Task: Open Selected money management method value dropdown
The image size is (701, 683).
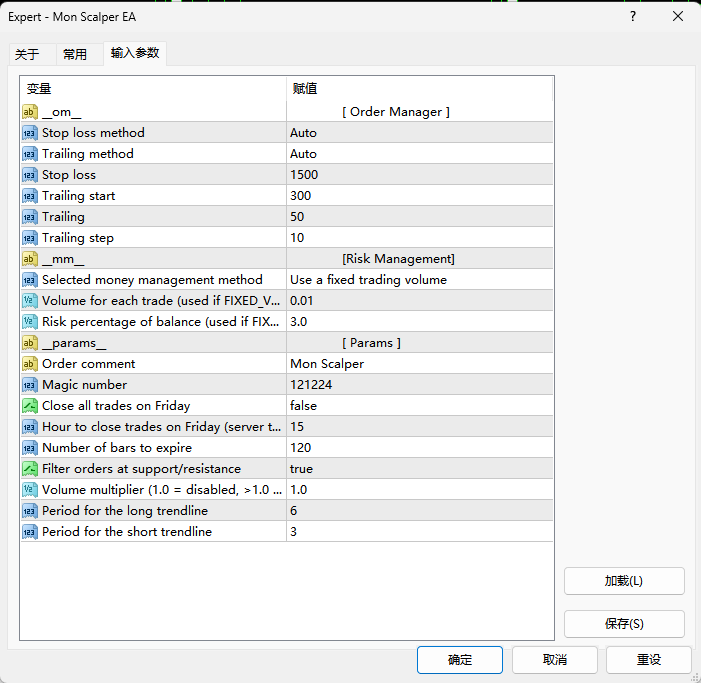Action: tap(418, 280)
